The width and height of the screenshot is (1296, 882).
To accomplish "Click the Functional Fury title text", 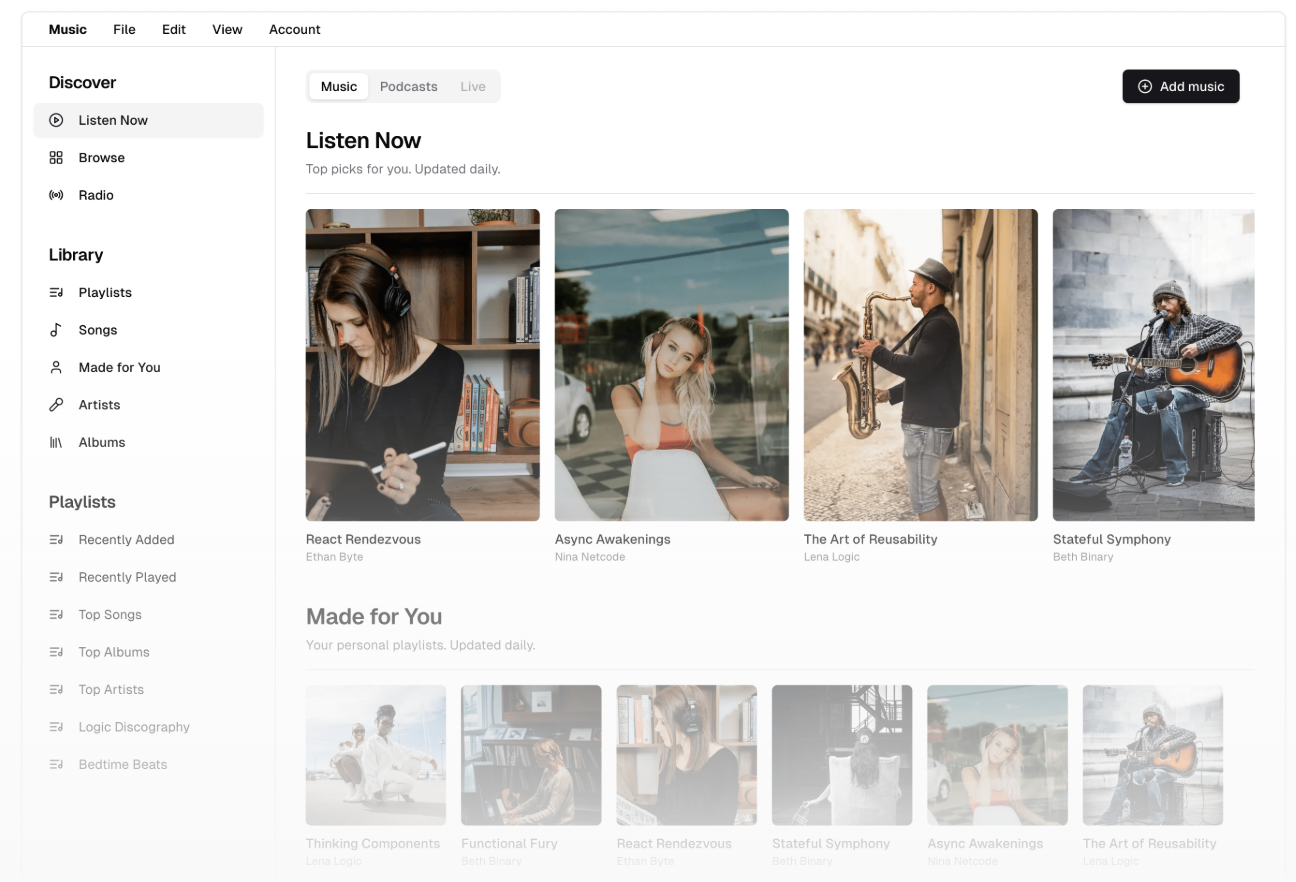I will (x=510, y=844).
